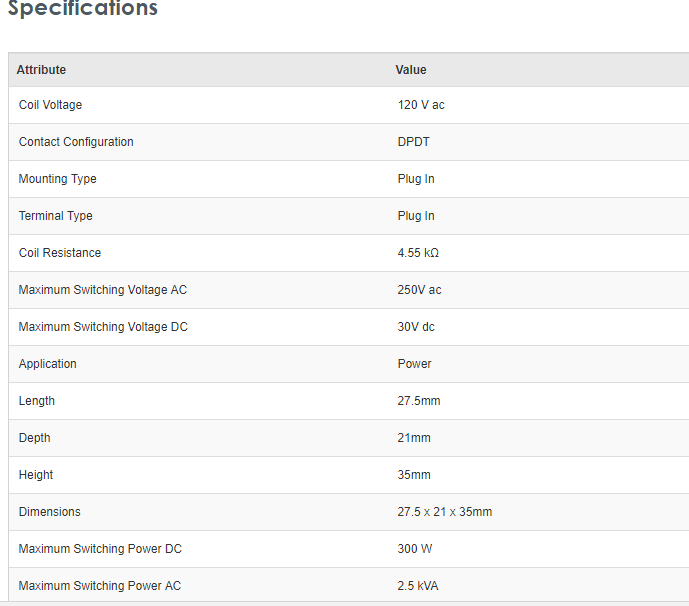
Task: Click the 120 V ac value
Action: click(421, 105)
